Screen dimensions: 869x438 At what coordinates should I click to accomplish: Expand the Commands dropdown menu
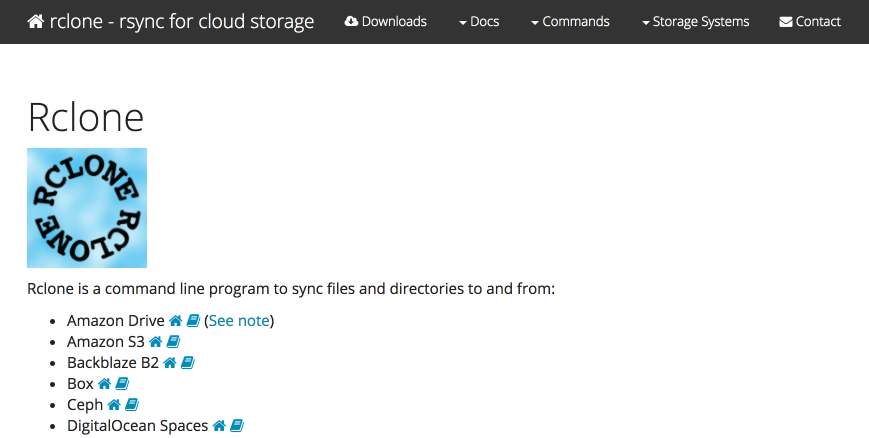tap(570, 22)
